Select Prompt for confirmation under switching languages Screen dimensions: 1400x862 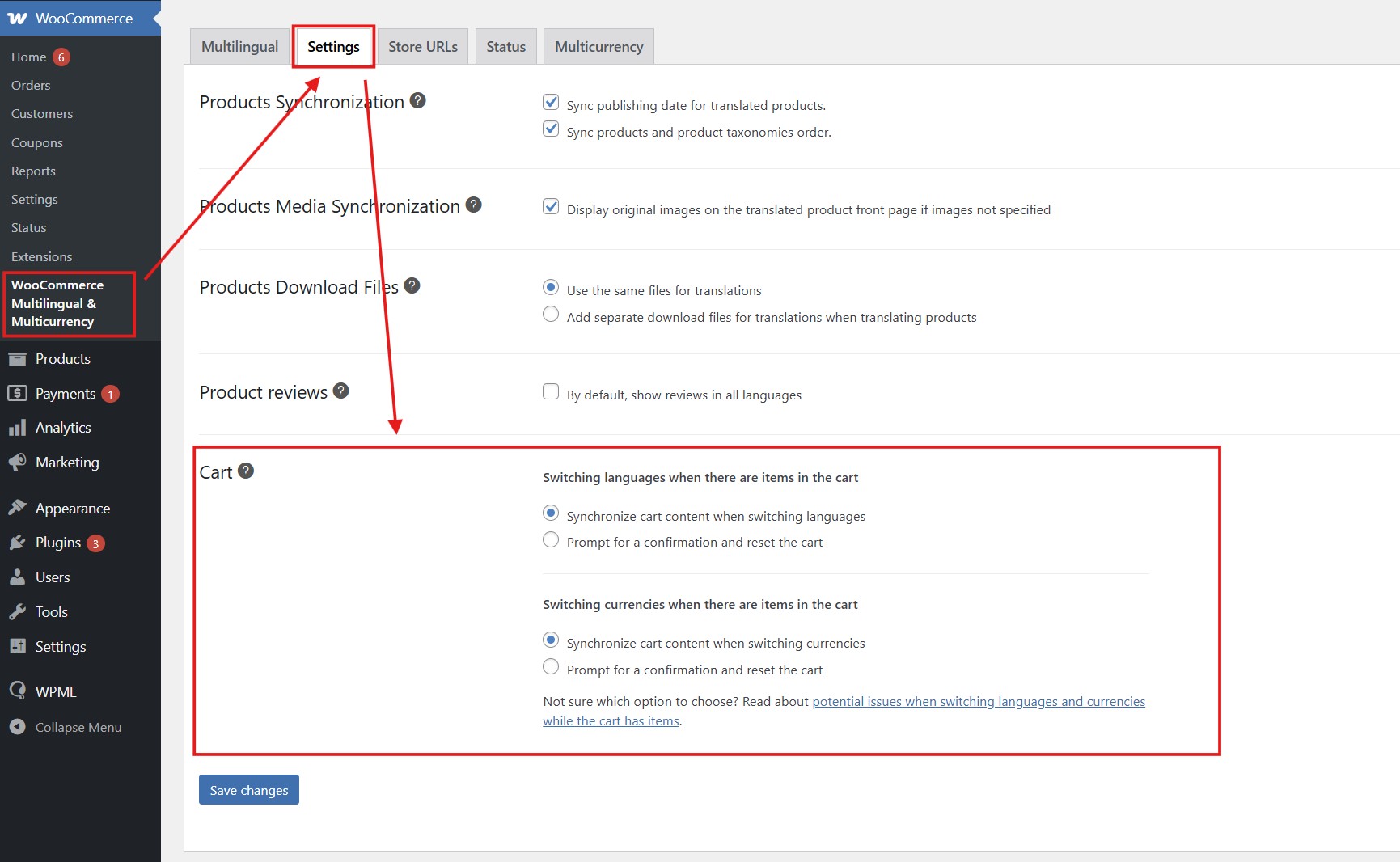pos(551,539)
